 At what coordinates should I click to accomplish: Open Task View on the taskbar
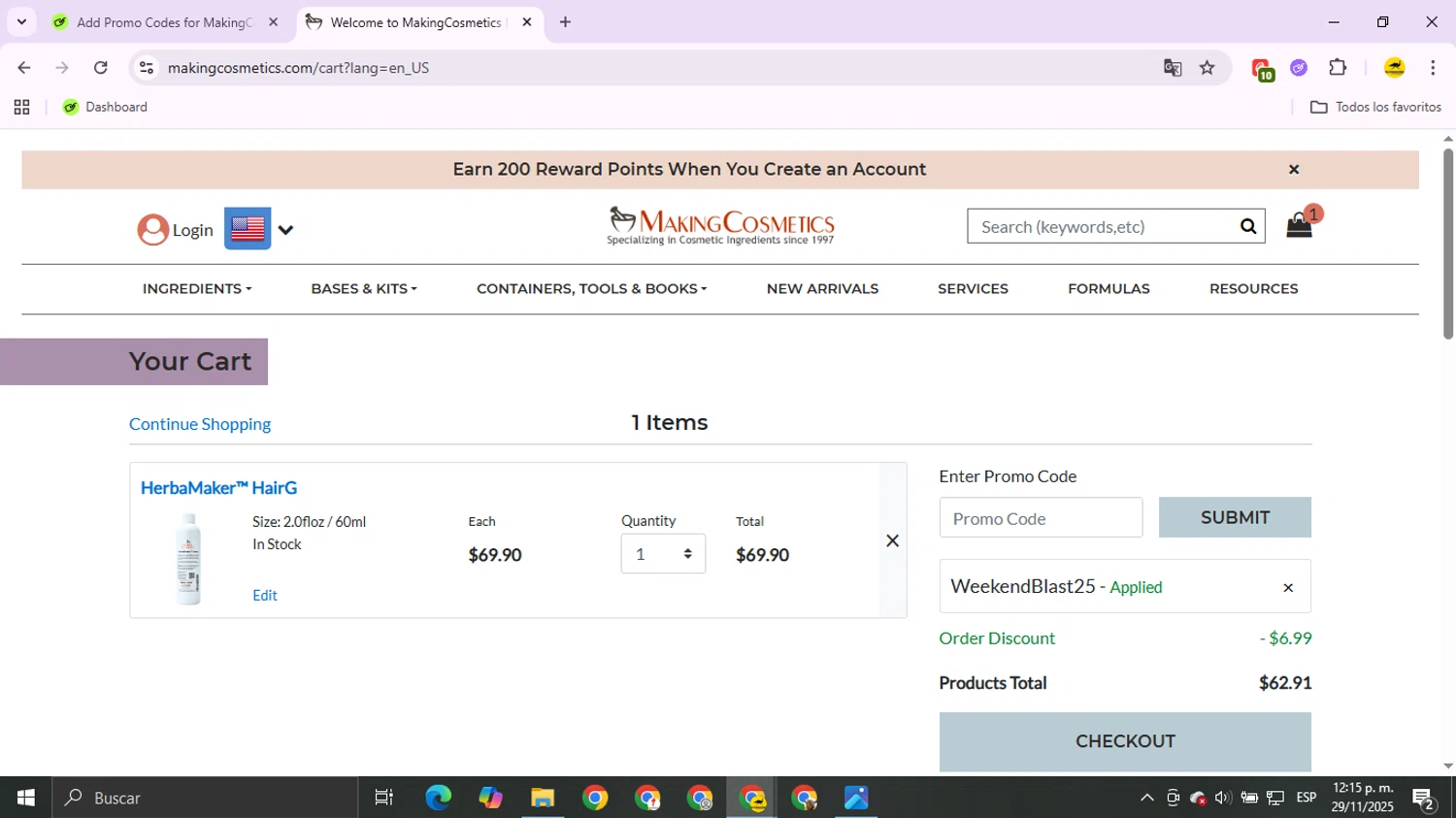click(384, 798)
